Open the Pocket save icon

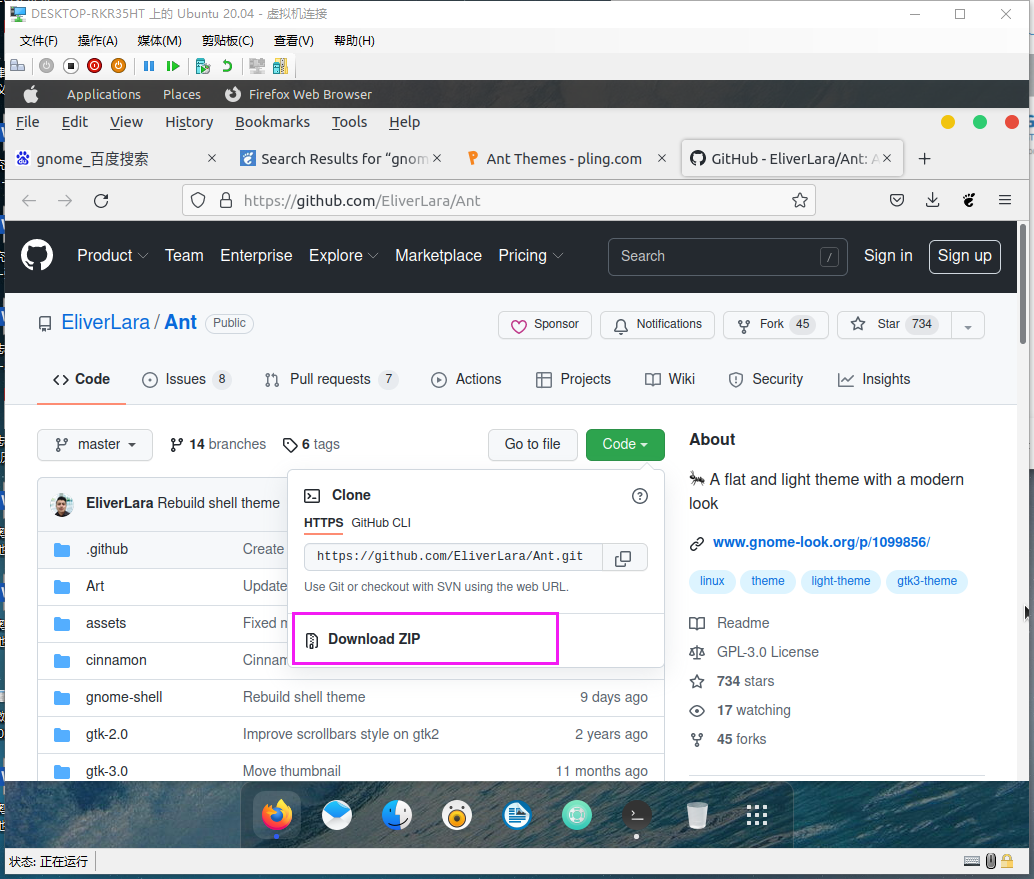tap(896, 200)
